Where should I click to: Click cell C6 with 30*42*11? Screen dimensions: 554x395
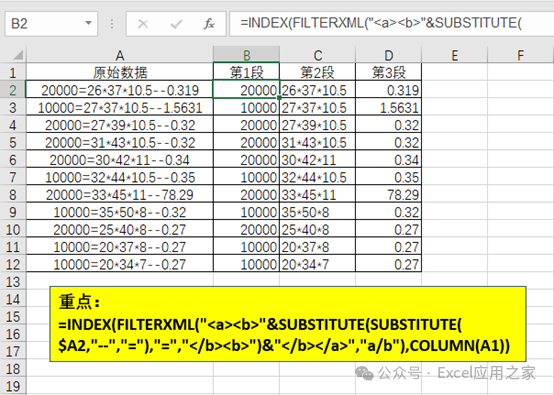(317, 160)
